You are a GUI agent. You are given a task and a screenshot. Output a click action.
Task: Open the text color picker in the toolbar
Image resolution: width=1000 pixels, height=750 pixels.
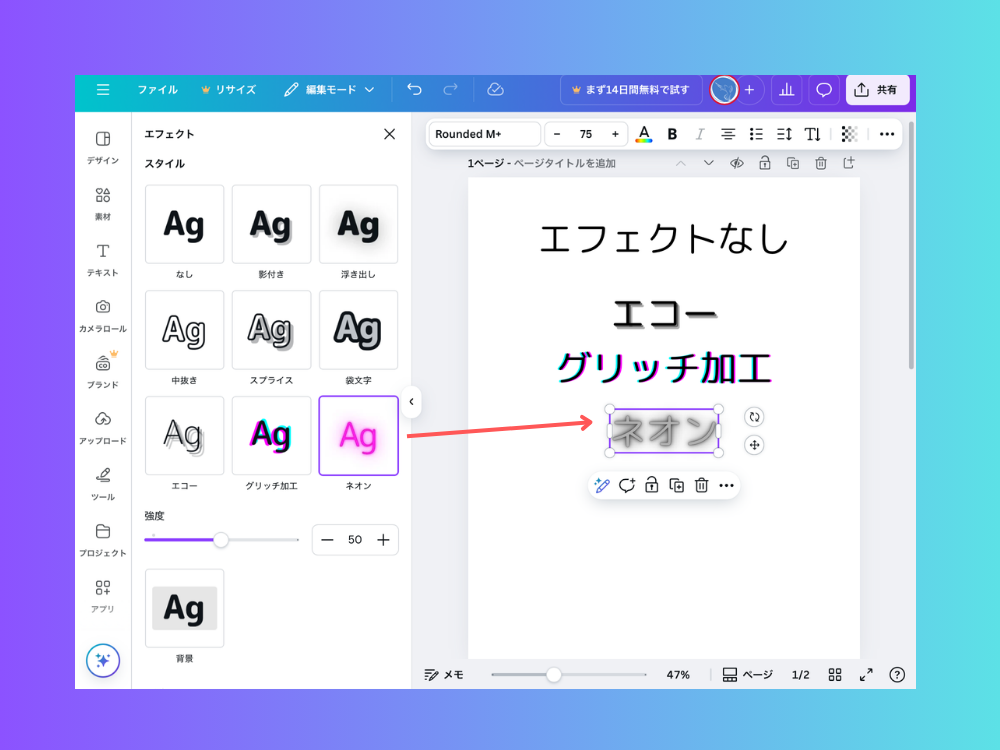[645, 133]
